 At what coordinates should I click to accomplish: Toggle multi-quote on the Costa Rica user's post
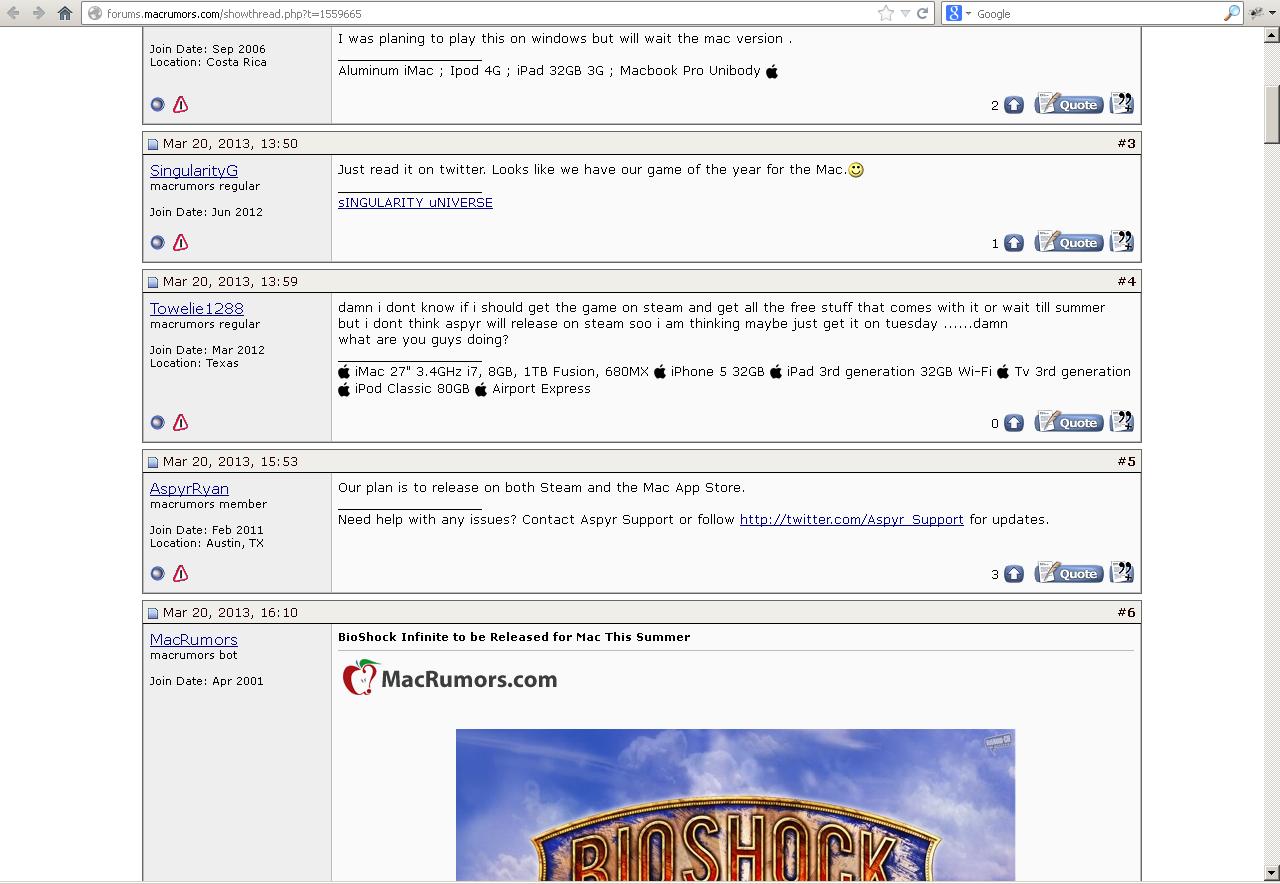[x=1122, y=103]
